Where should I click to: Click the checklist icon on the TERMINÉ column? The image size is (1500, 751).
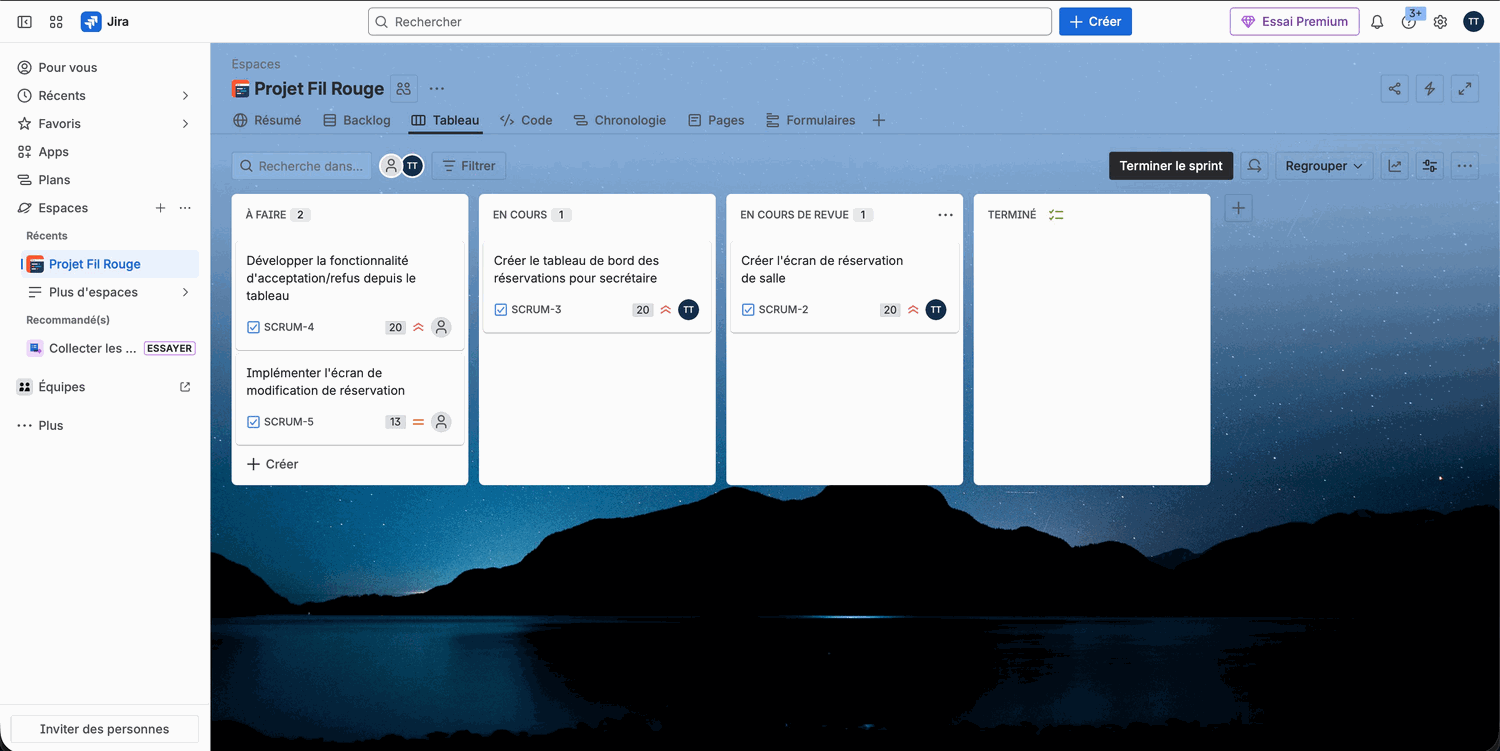click(1056, 215)
